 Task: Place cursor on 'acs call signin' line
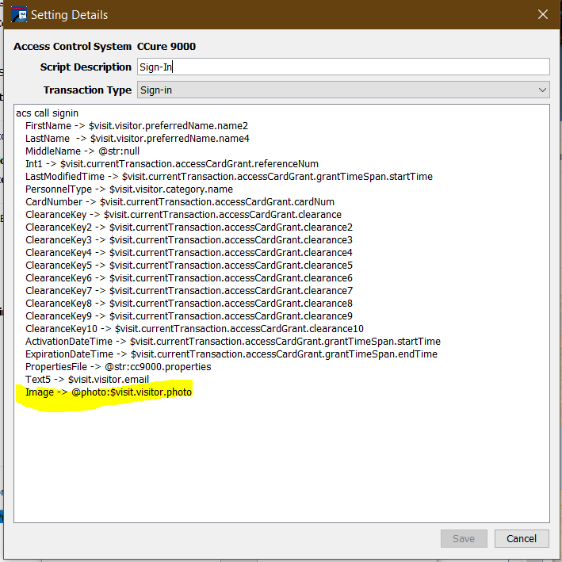tap(47, 113)
